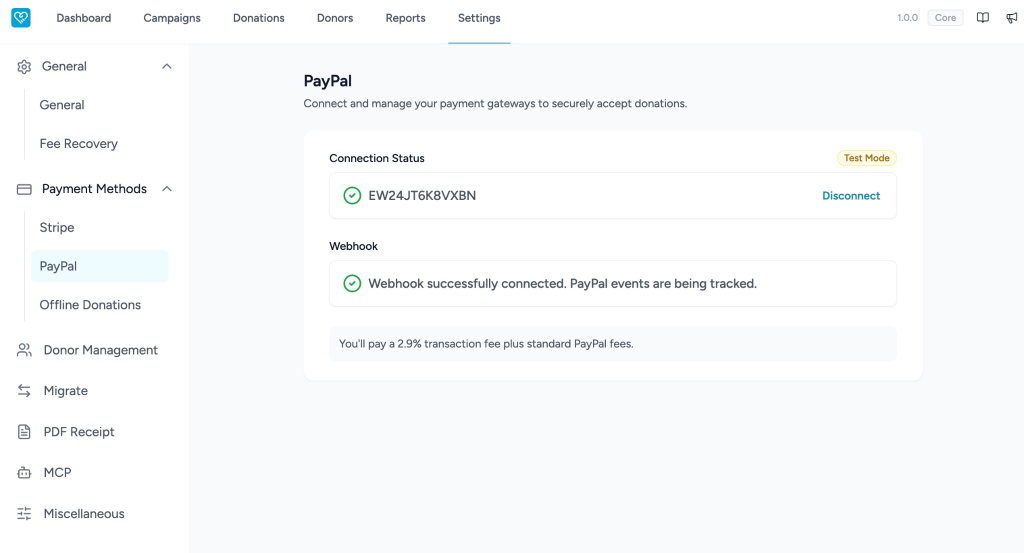
Task: Collapse the Payment Methods chevron
Action: [167, 189]
